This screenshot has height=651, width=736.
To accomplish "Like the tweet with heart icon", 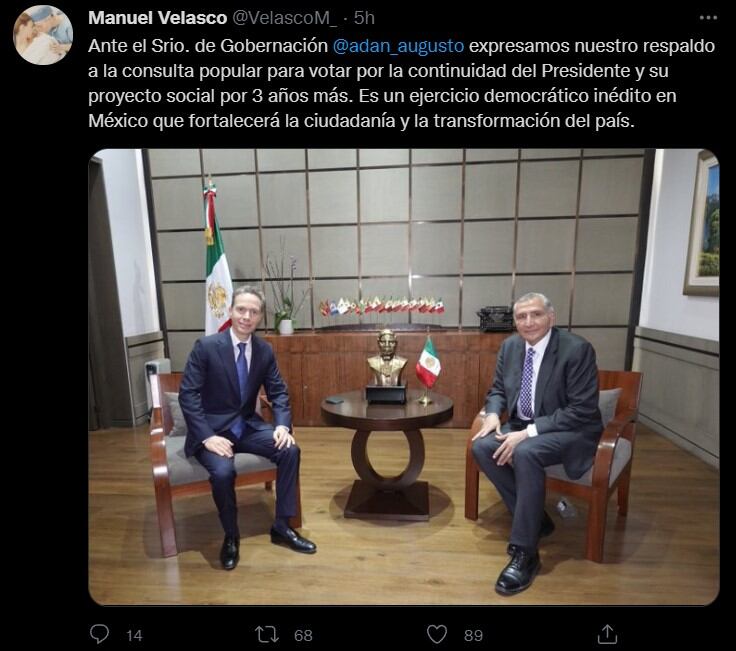I will pyautogui.click(x=437, y=635).
